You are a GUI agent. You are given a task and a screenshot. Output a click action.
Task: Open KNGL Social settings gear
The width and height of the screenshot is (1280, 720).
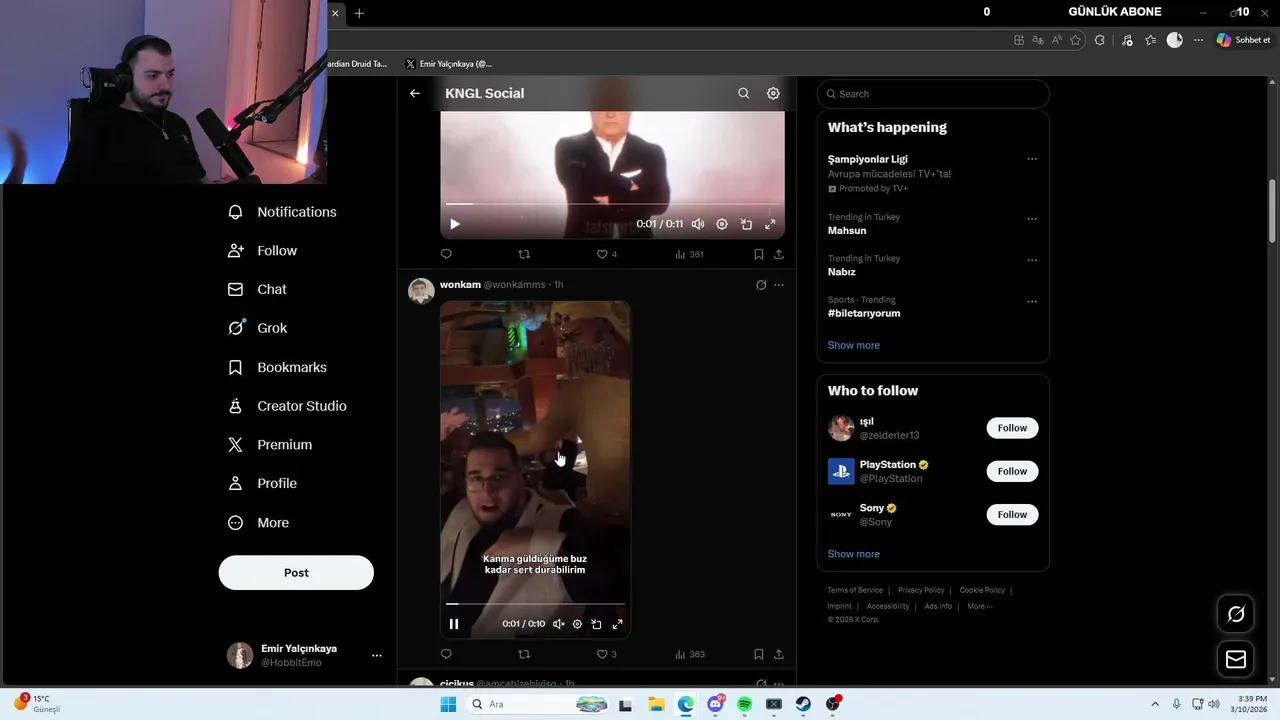click(x=773, y=93)
